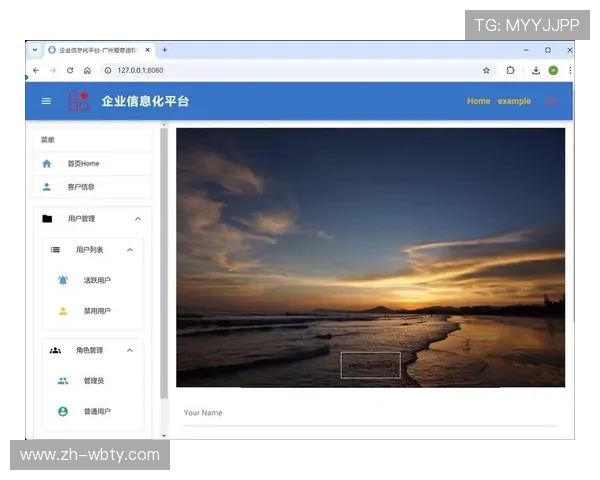
Task: Open the browser extensions puzzle icon
Action: (x=510, y=70)
